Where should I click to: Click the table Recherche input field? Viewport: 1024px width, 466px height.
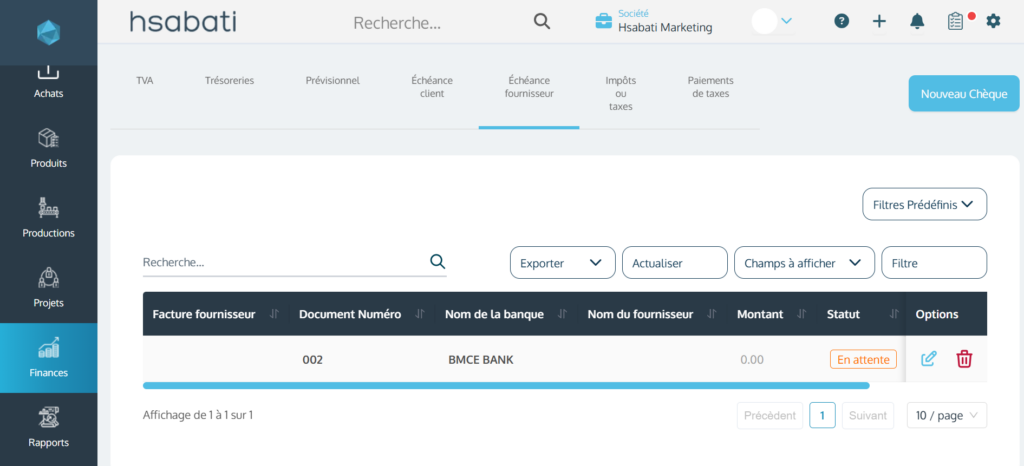tap(283, 262)
